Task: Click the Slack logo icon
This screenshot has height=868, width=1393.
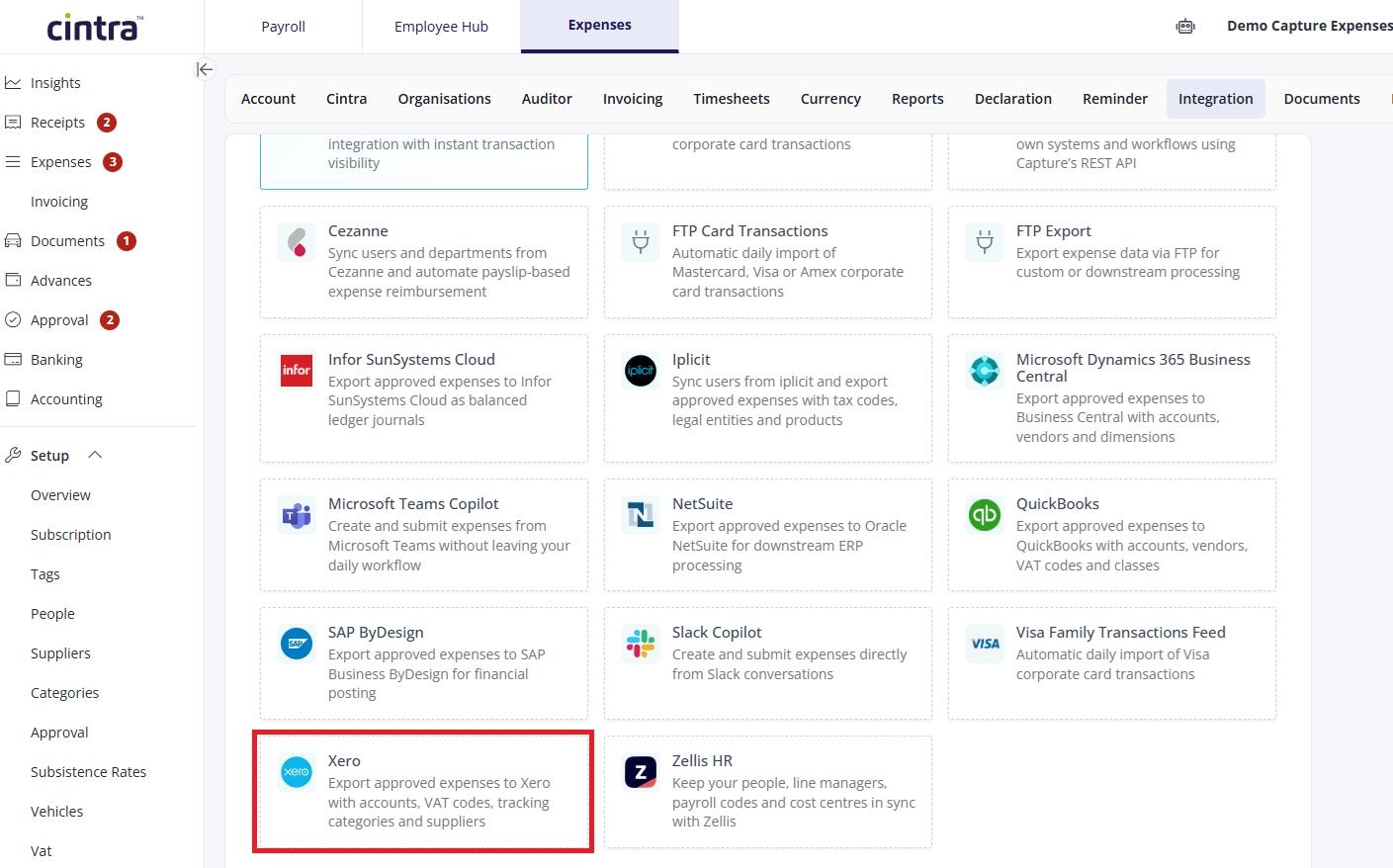Action: (641, 644)
